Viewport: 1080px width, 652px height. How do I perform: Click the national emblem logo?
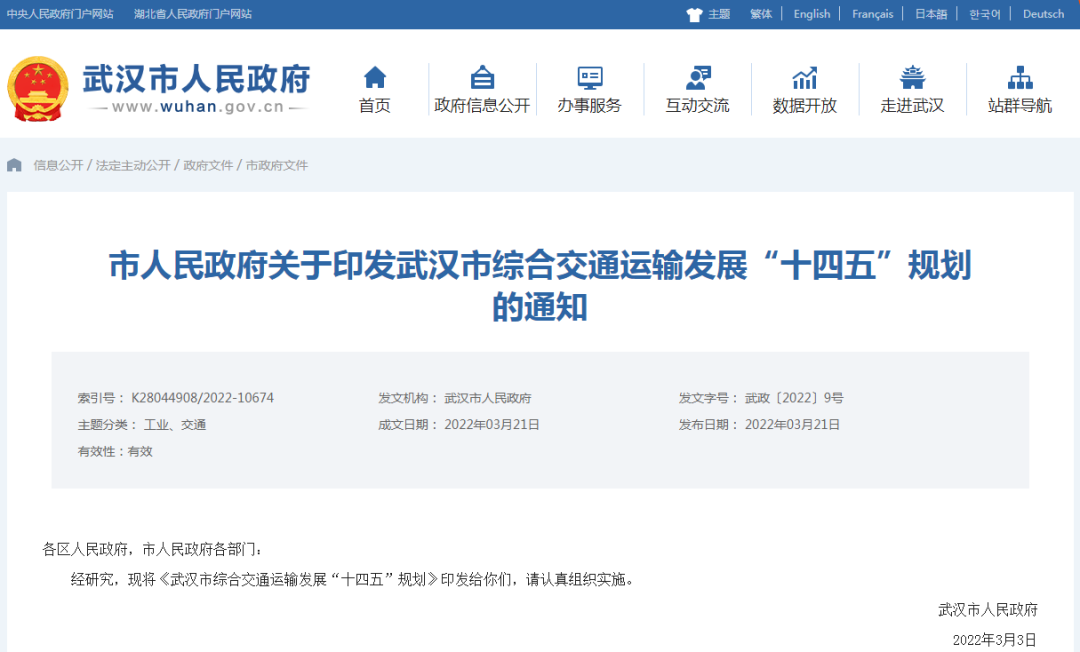38,89
